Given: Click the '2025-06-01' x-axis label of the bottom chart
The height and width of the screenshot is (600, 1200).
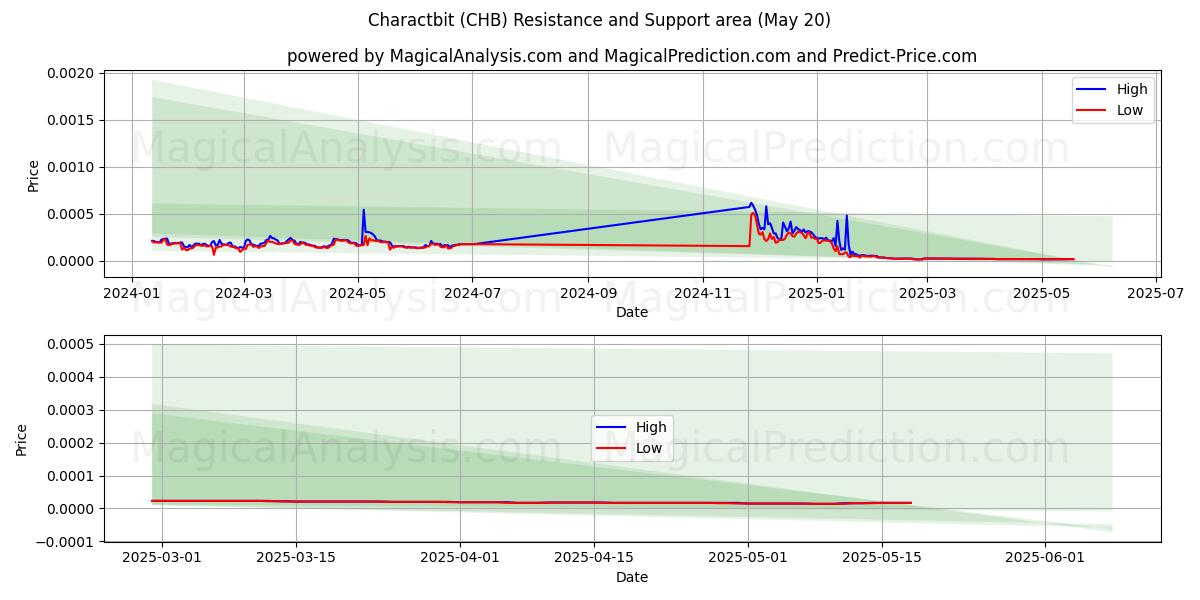Looking at the screenshot, I should (1046, 558).
